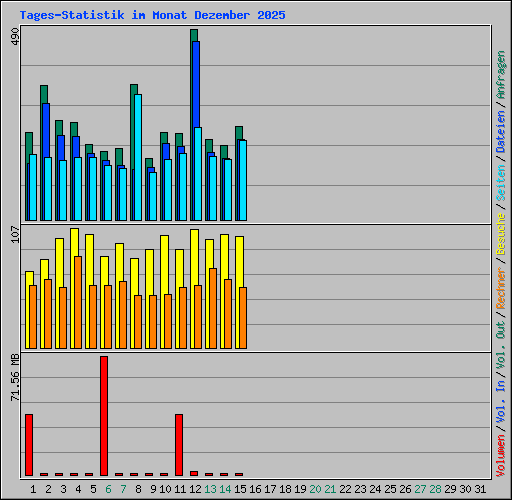Select the 'Volumen' legend label
Screen dimensions: 512x500
pos(501,456)
